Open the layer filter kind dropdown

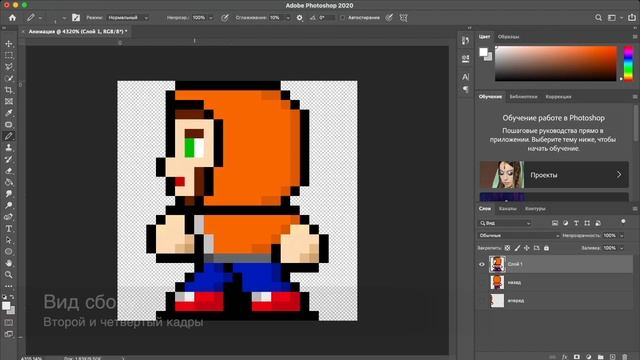point(505,223)
